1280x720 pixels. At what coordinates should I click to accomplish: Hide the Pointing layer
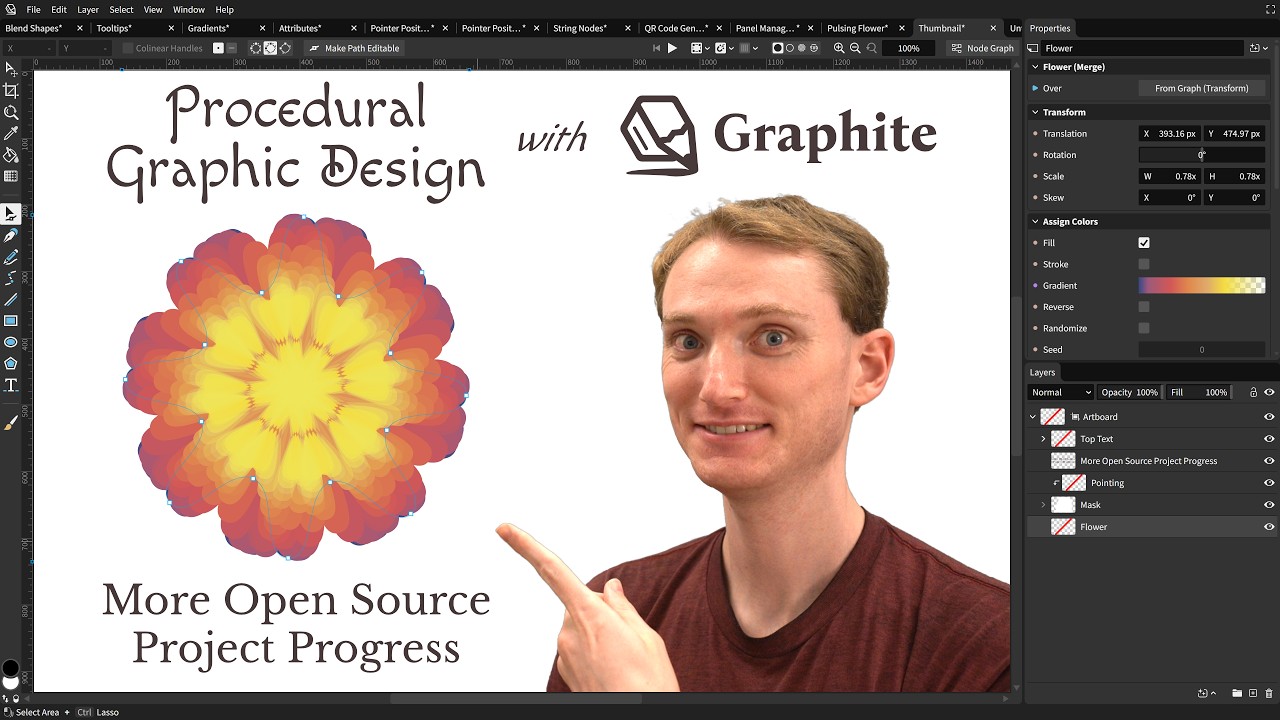[x=1269, y=483]
